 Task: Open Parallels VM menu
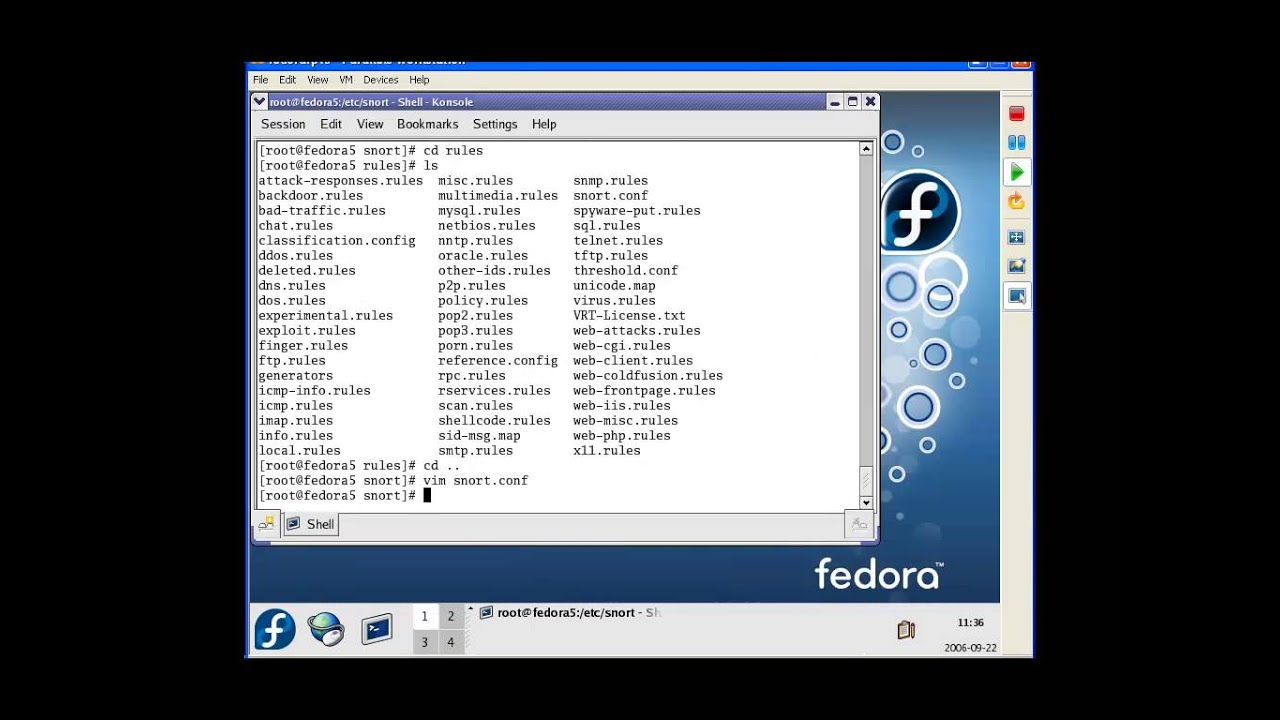coord(346,80)
